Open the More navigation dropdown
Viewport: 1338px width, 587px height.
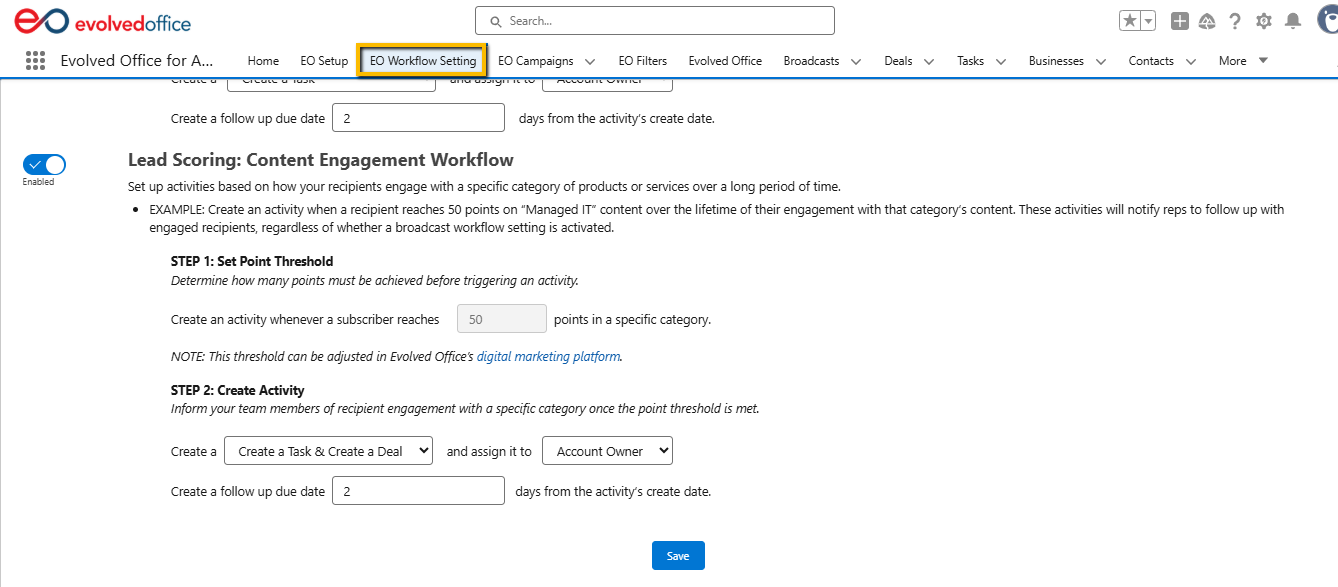pyautogui.click(x=1243, y=61)
